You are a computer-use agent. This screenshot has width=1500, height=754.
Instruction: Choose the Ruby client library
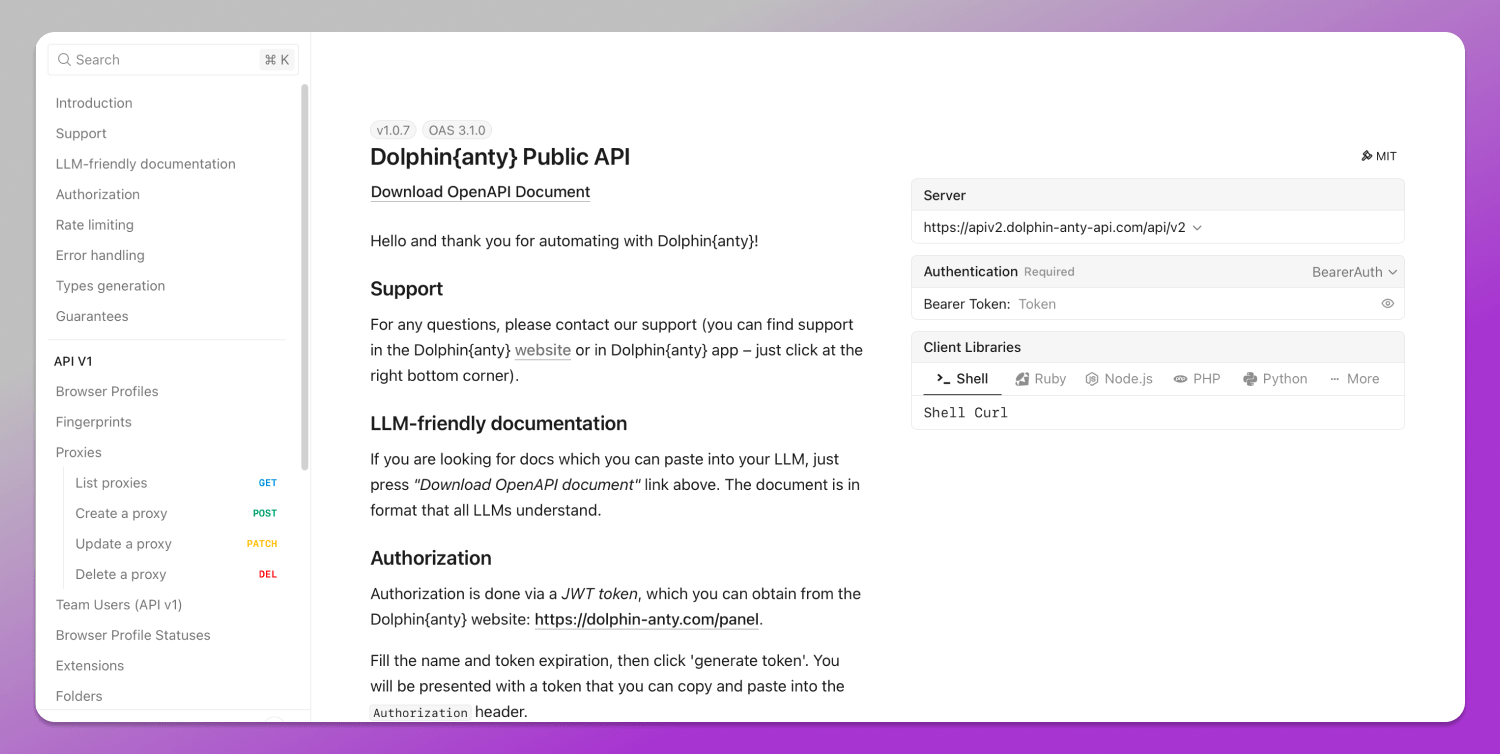pos(1041,379)
